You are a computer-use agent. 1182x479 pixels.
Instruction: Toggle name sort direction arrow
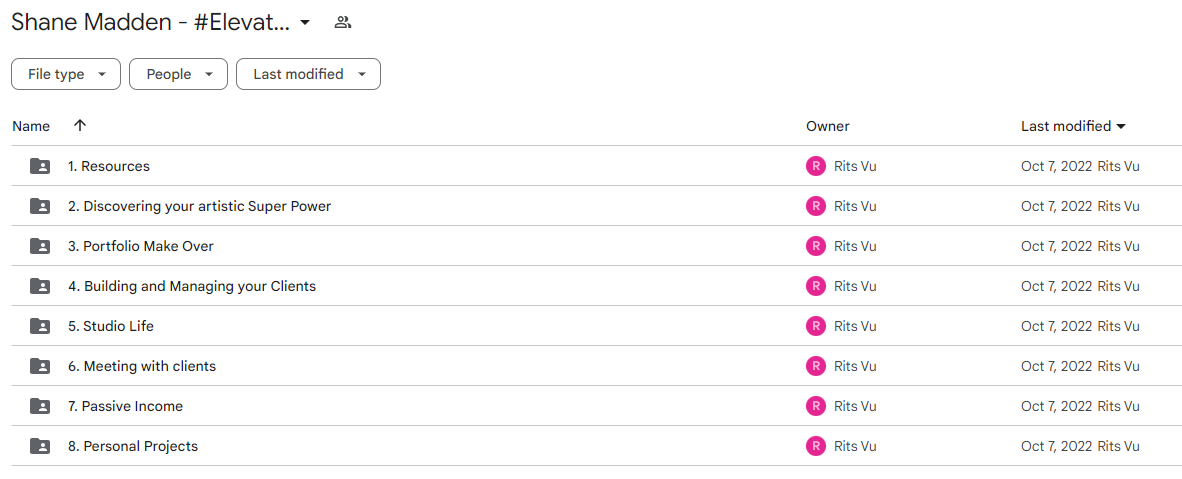click(80, 126)
